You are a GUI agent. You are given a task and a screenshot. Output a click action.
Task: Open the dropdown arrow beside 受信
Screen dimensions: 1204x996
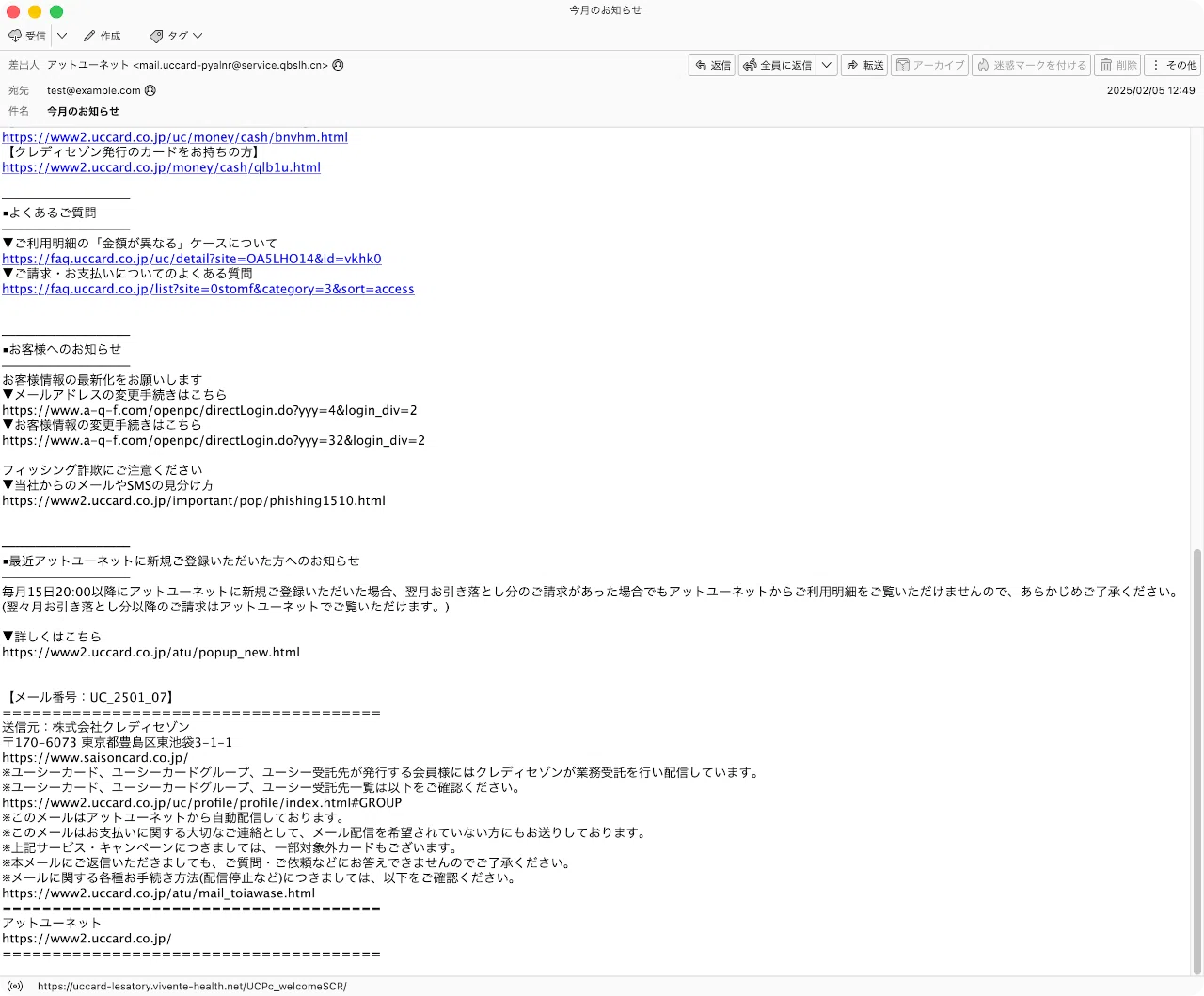(x=62, y=36)
